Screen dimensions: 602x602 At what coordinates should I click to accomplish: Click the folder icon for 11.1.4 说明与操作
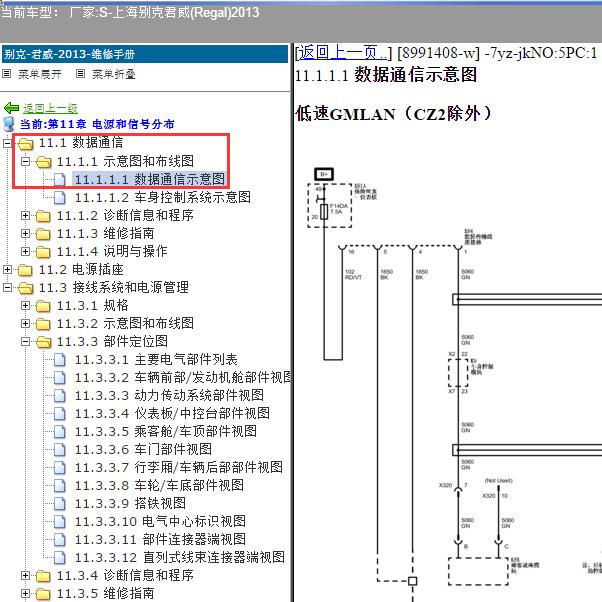(43, 252)
